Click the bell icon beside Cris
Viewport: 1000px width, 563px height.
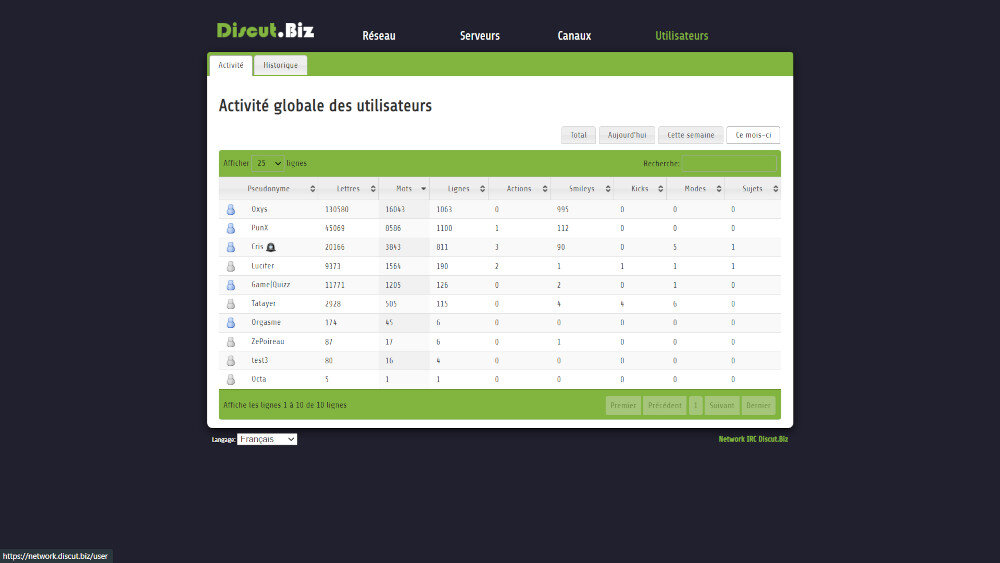coord(271,247)
